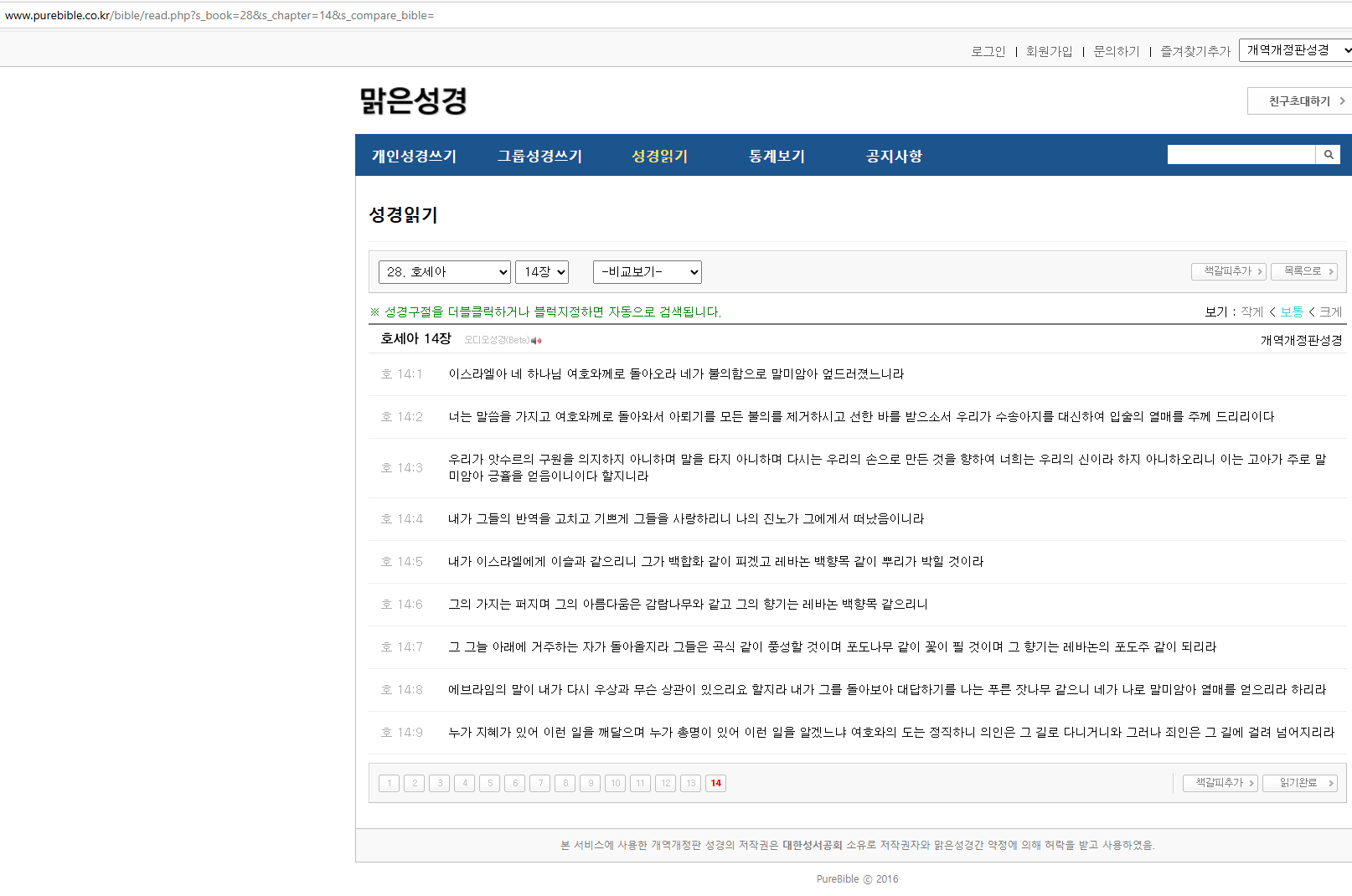Click verse reference 호 14:9
Screen dimensions: 1352x896
click(x=402, y=733)
